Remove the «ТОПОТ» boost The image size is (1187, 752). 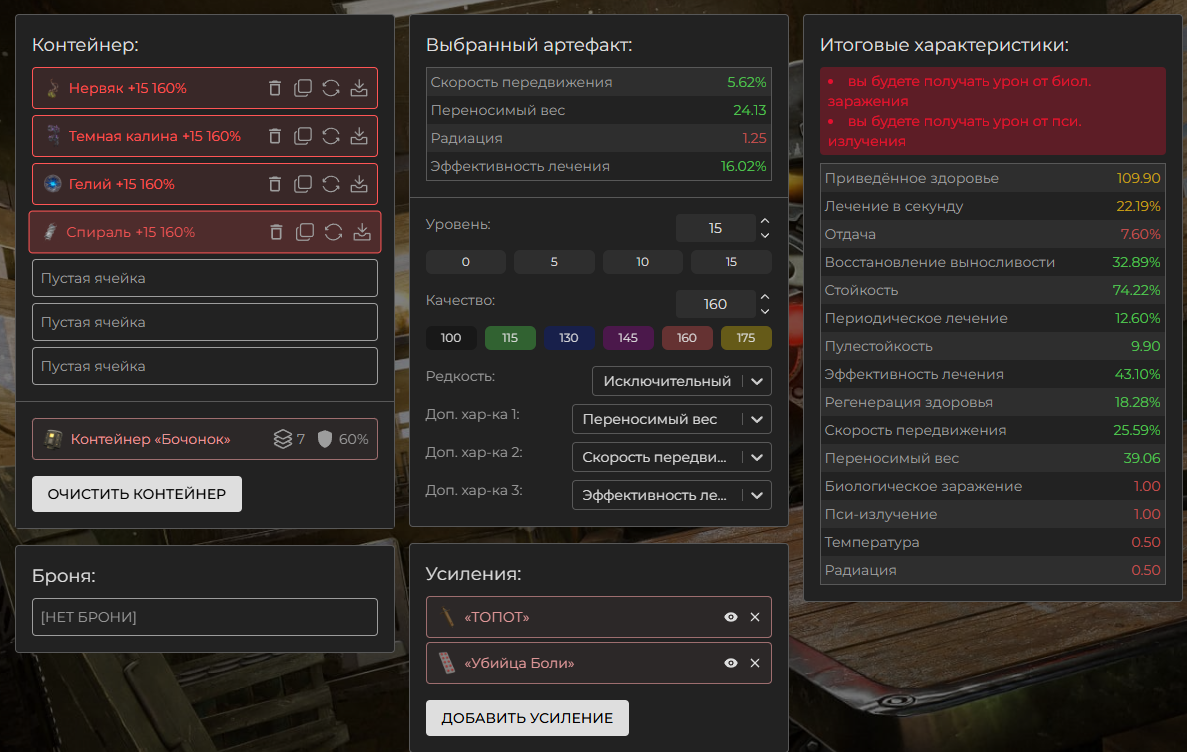(x=755, y=617)
